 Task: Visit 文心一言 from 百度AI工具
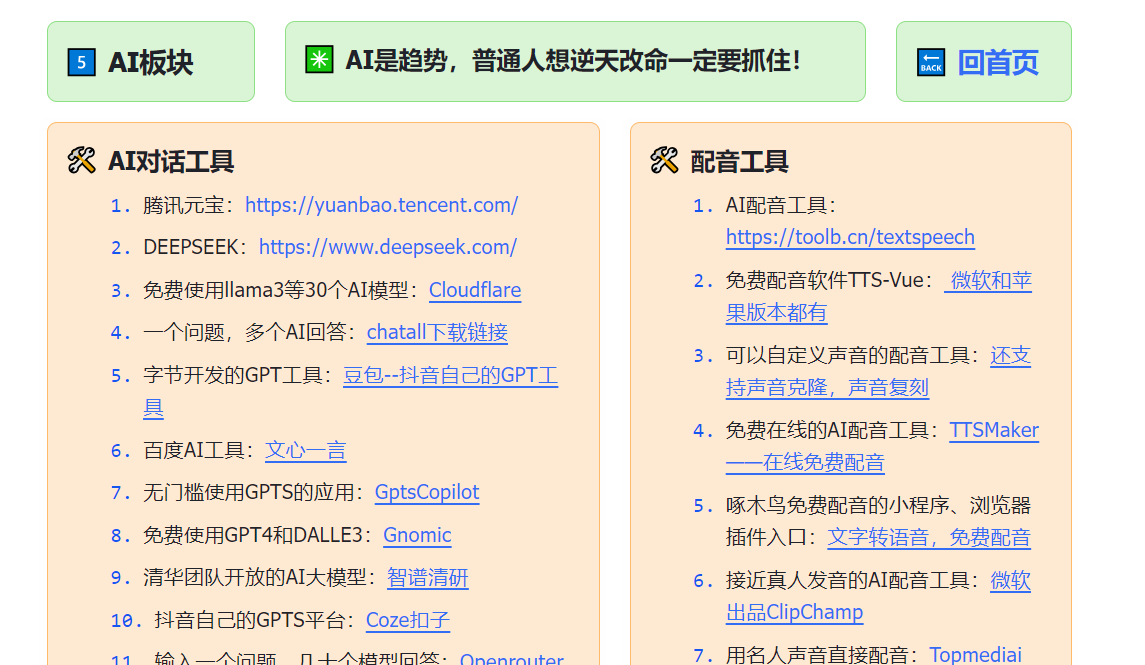pos(306,450)
